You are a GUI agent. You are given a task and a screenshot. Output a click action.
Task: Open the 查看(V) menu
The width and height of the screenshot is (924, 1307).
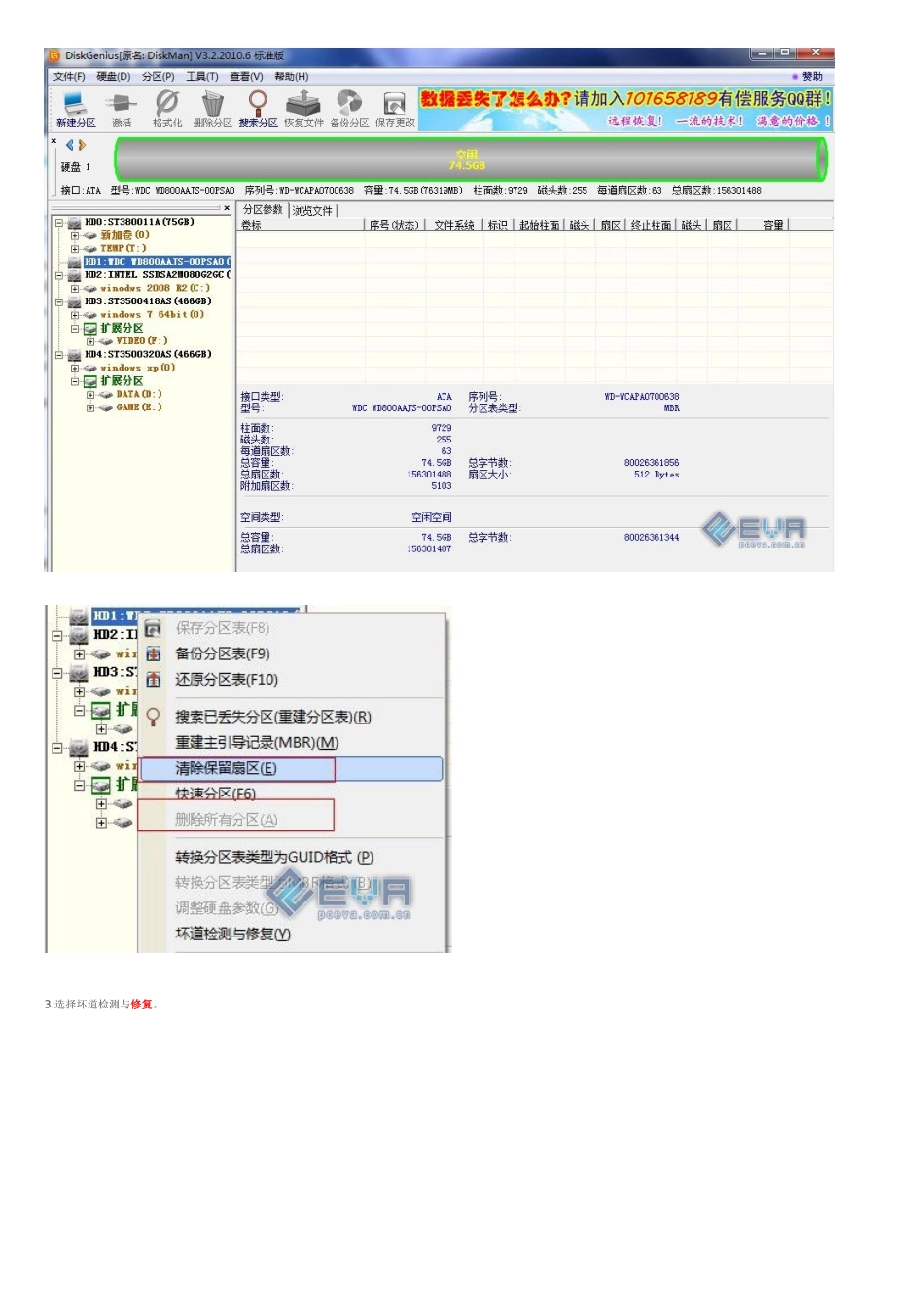pos(246,77)
